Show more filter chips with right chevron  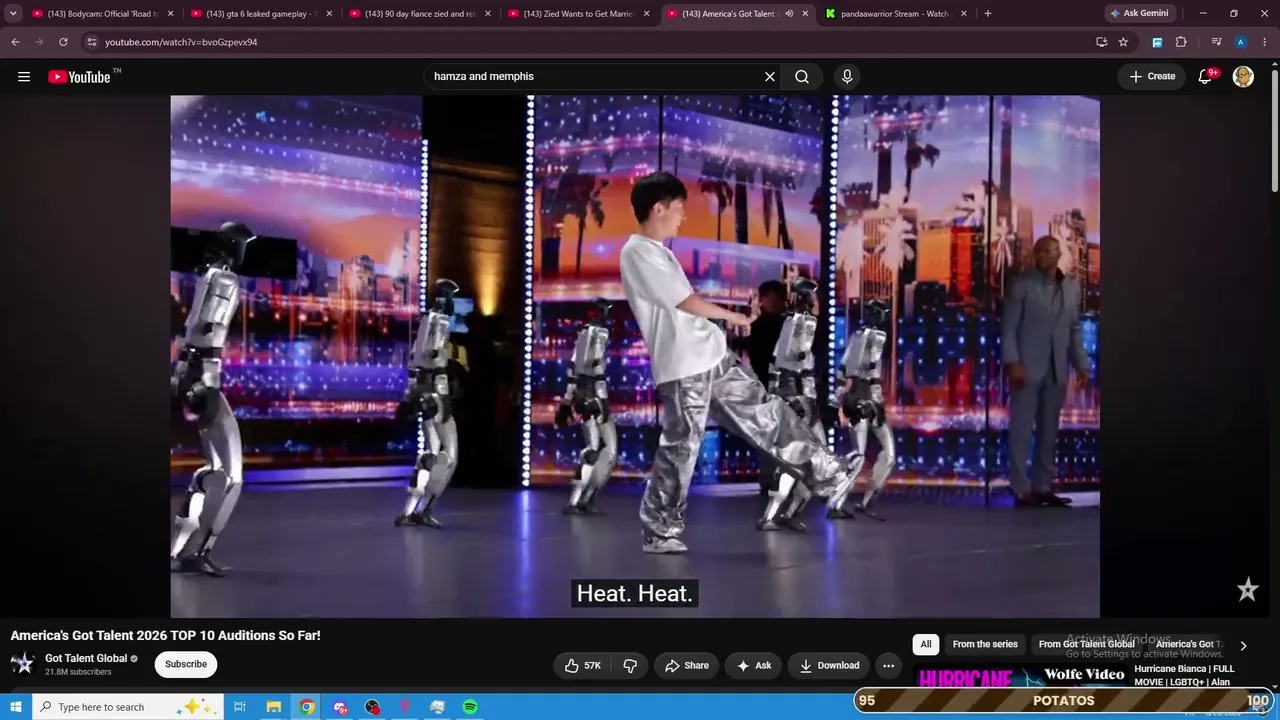[x=1243, y=646]
